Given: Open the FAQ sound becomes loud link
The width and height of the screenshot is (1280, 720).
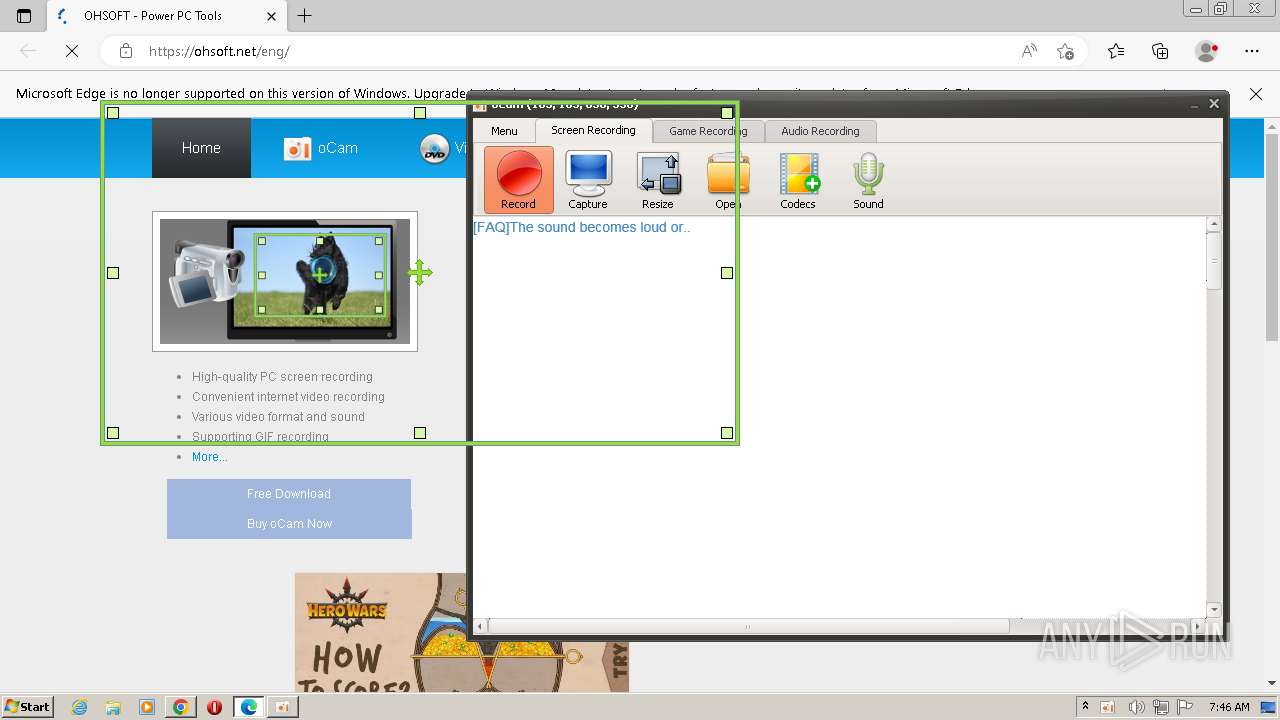Looking at the screenshot, I should 582,227.
